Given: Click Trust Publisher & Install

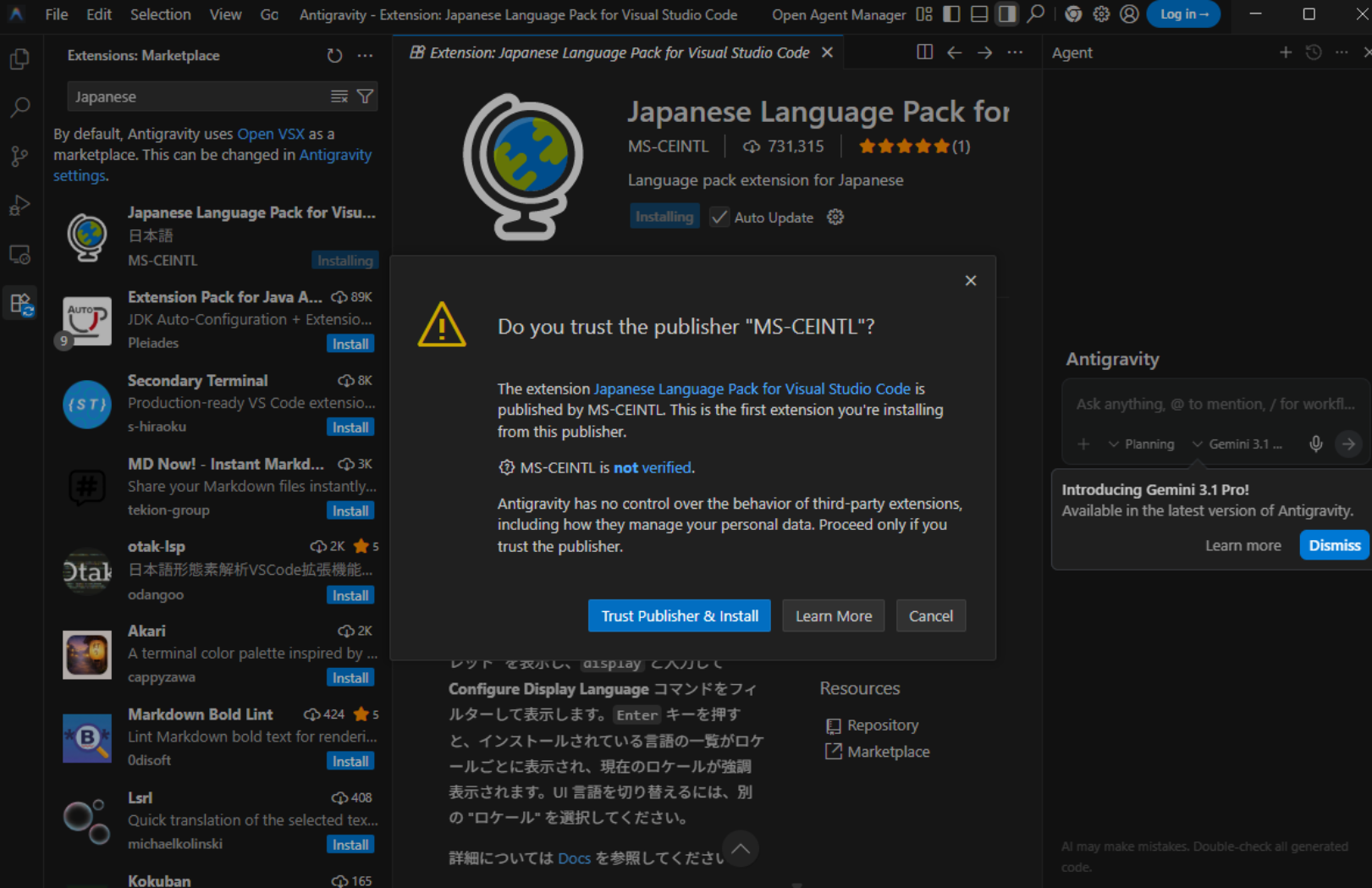Looking at the screenshot, I should pos(679,615).
